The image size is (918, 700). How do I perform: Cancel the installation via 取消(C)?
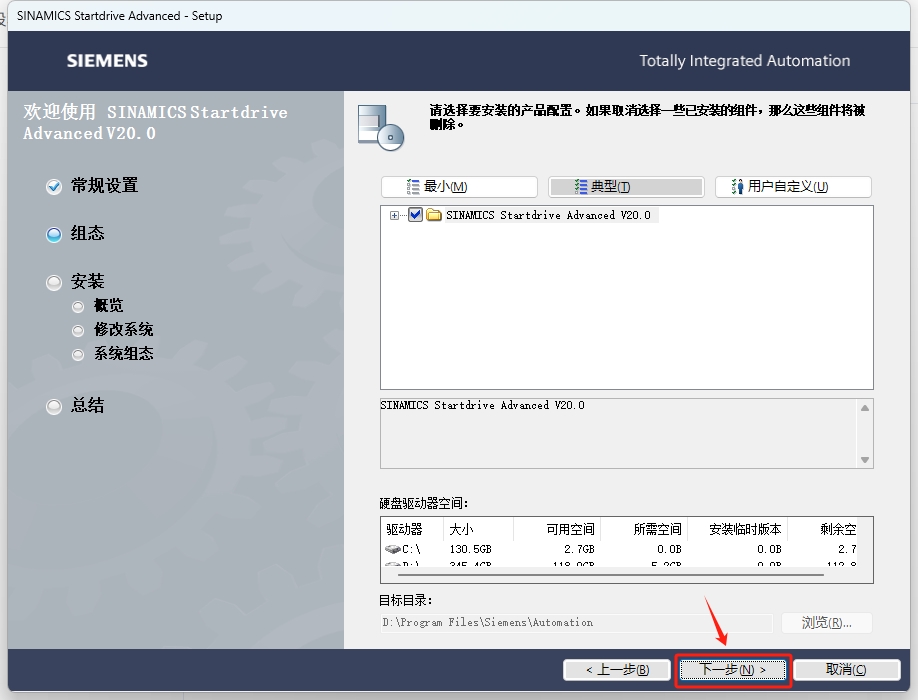coord(846,670)
